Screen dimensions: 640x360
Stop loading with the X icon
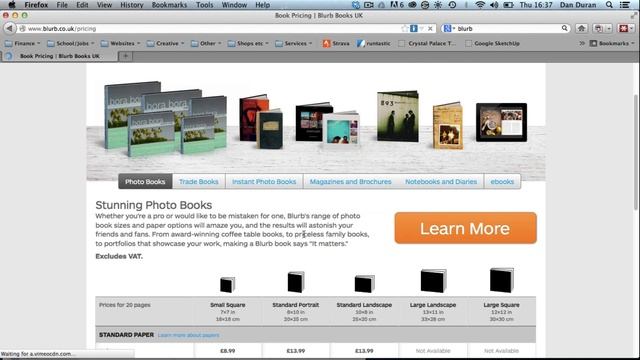[430, 29]
